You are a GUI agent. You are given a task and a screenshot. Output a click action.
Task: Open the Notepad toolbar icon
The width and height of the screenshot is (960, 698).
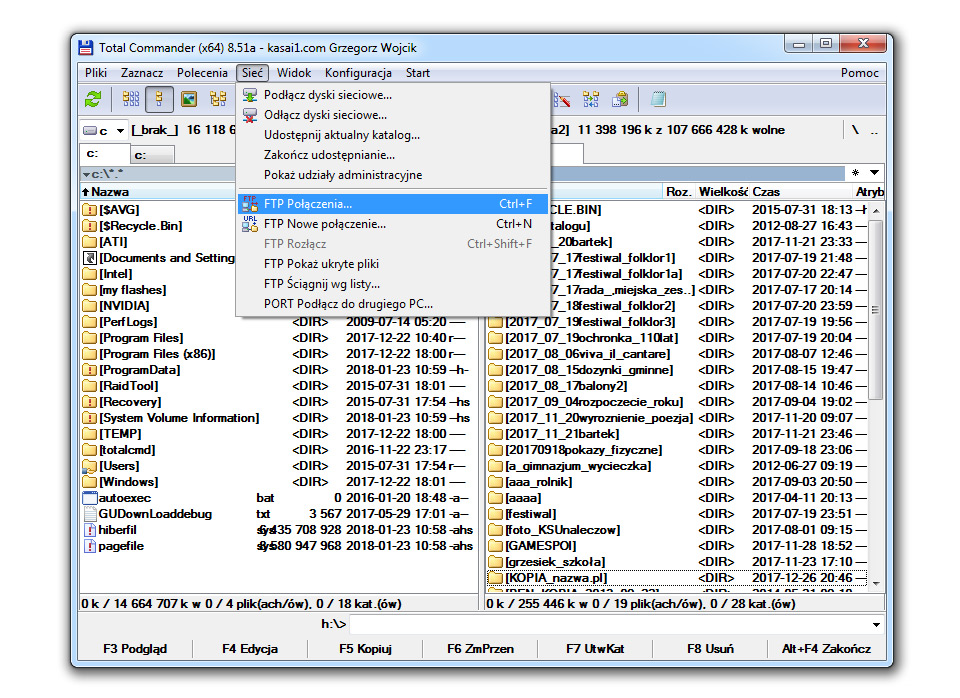click(658, 99)
